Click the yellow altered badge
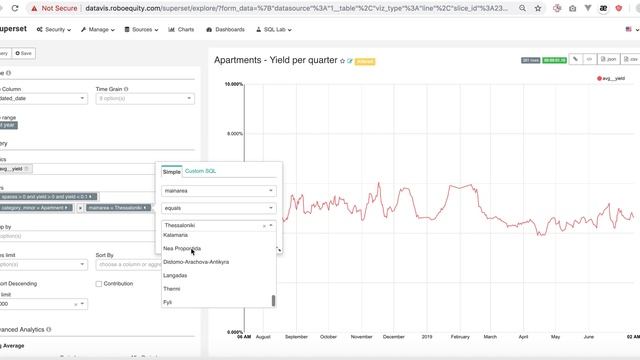 tap(365, 62)
